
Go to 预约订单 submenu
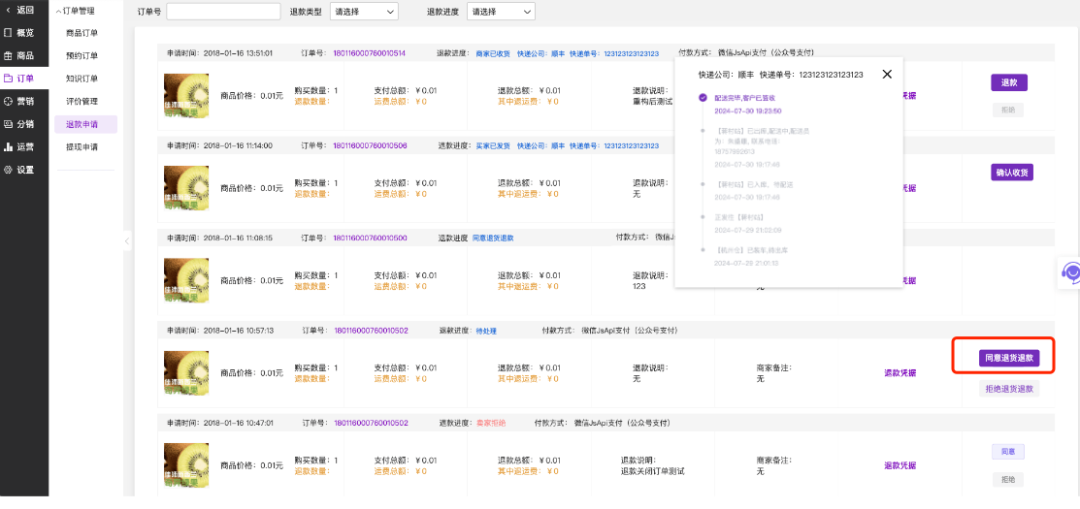tap(82, 56)
